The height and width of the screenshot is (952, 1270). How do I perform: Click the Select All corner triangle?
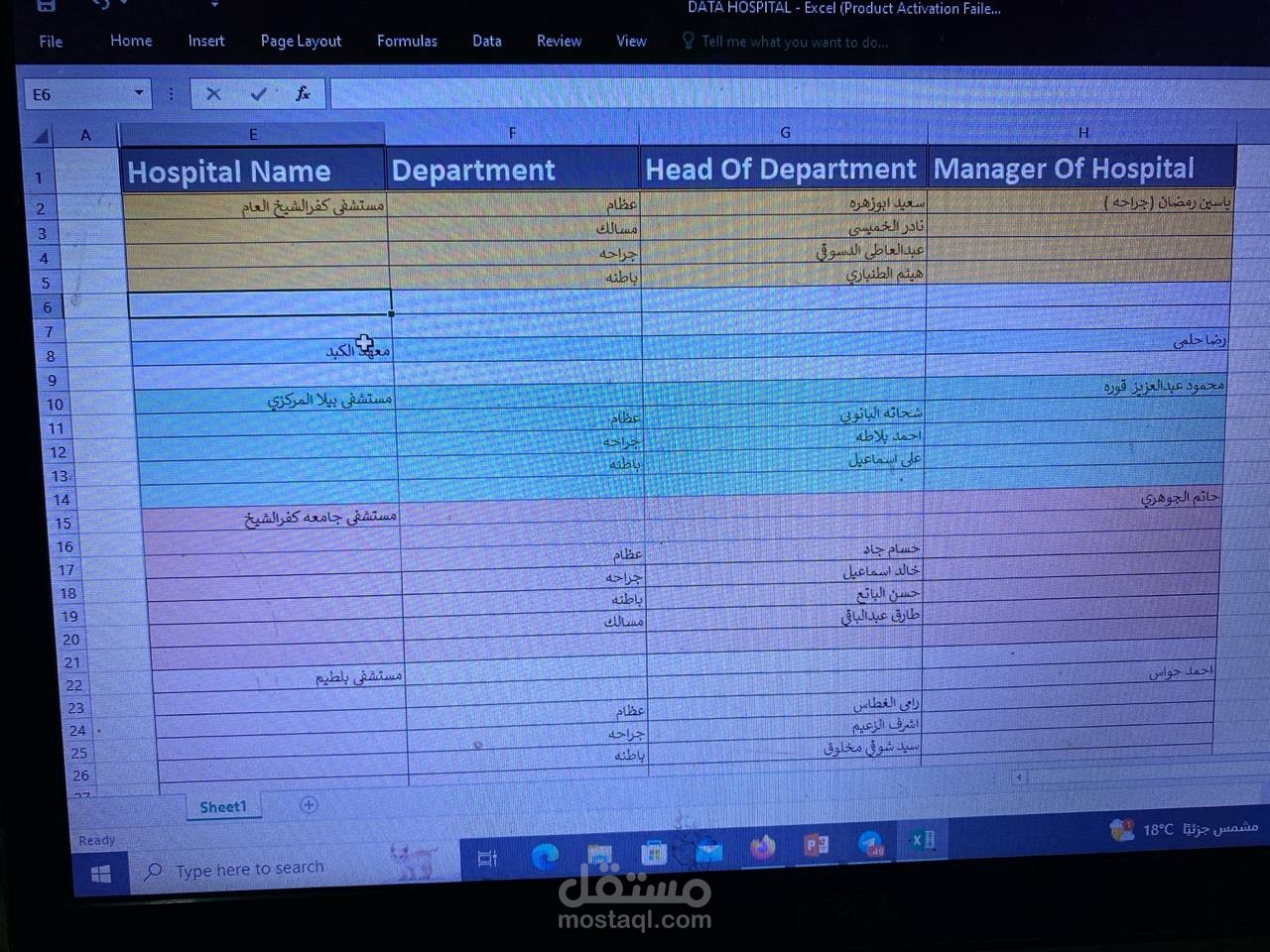(x=41, y=136)
